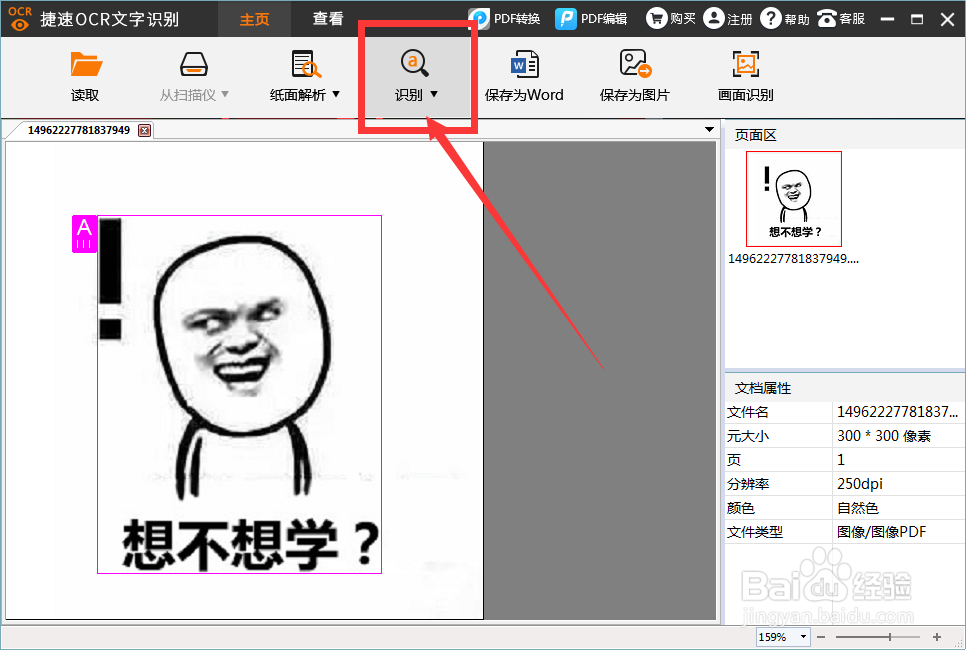This screenshot has width=966, height=650.
Task: Click the 元大小 property label
Action: pyautogui.click(x=748, y=436)
